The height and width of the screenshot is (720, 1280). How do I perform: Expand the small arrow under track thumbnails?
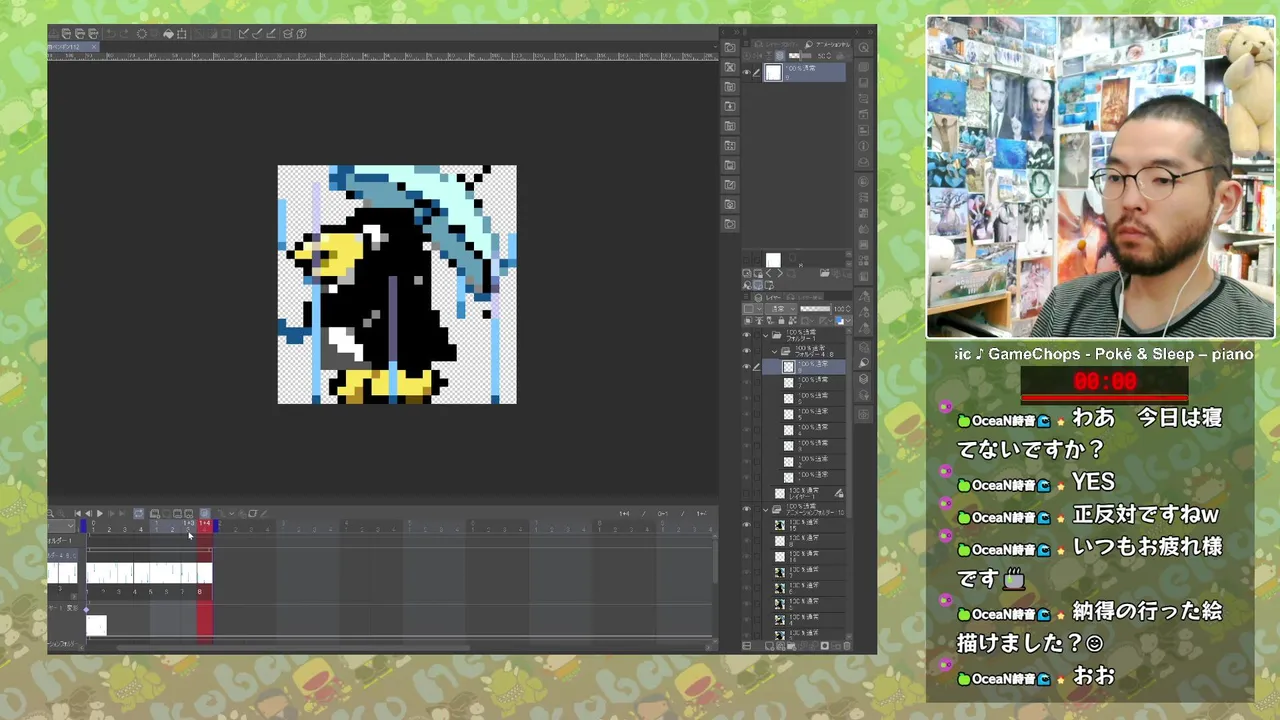[74, 597]
